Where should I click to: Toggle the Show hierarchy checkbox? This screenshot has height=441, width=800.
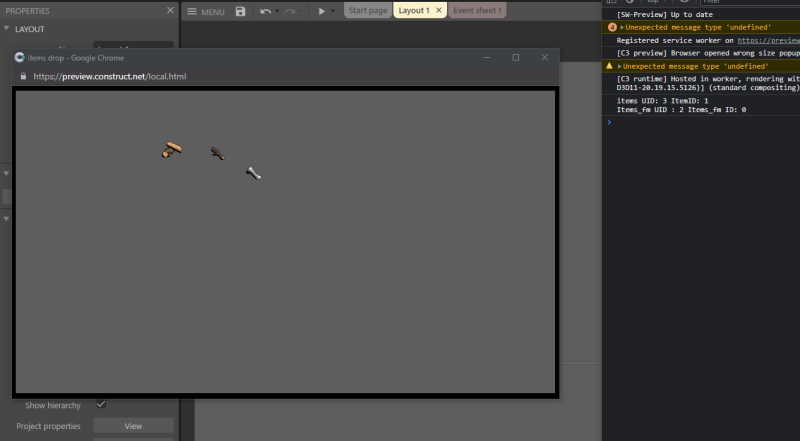[x=101, y=404]
